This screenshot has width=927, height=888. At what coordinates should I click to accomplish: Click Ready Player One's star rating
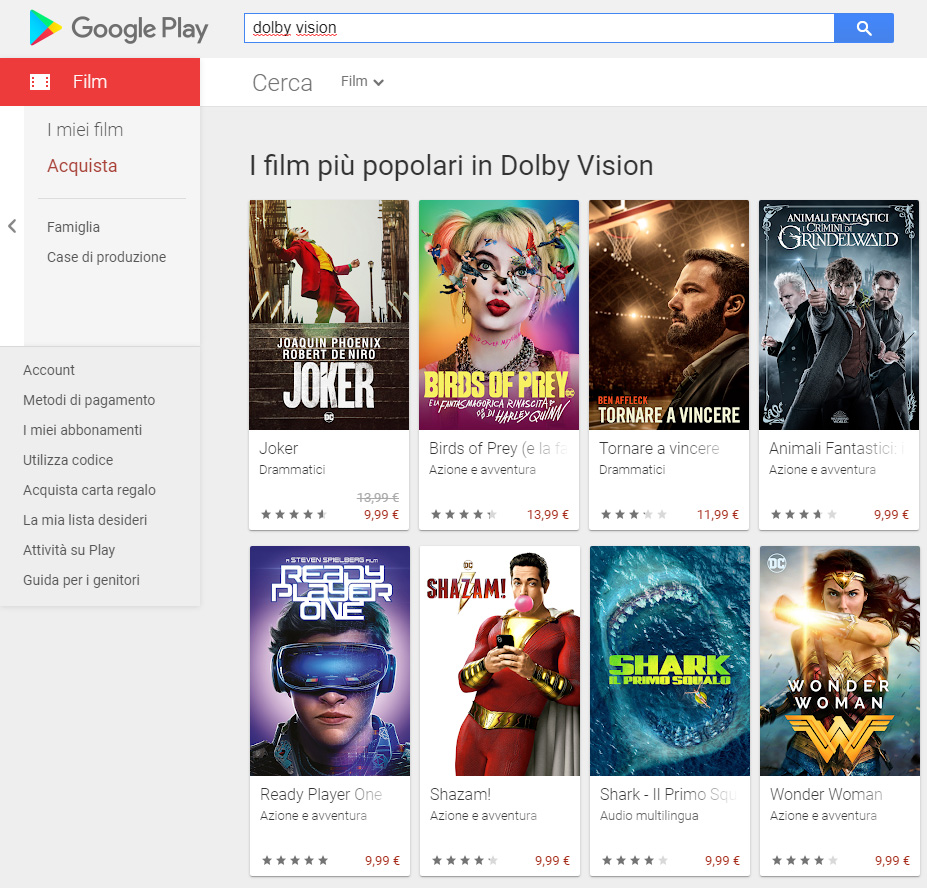point(295,860)
